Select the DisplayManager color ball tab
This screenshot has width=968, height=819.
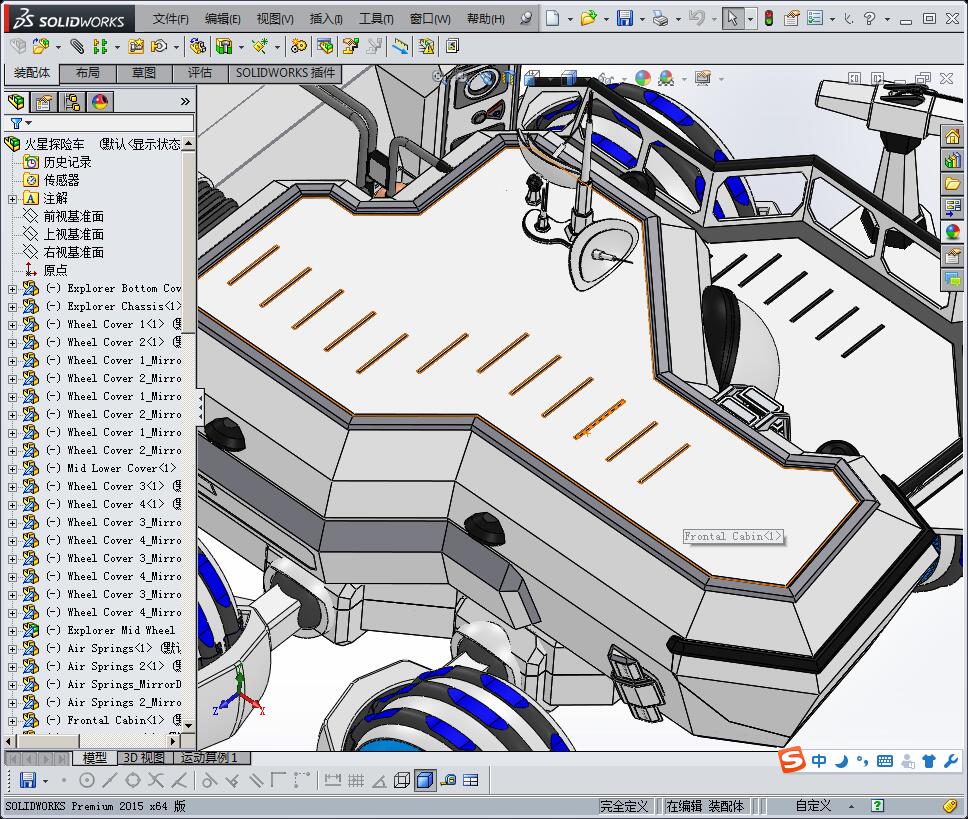[x=100, y=101]
